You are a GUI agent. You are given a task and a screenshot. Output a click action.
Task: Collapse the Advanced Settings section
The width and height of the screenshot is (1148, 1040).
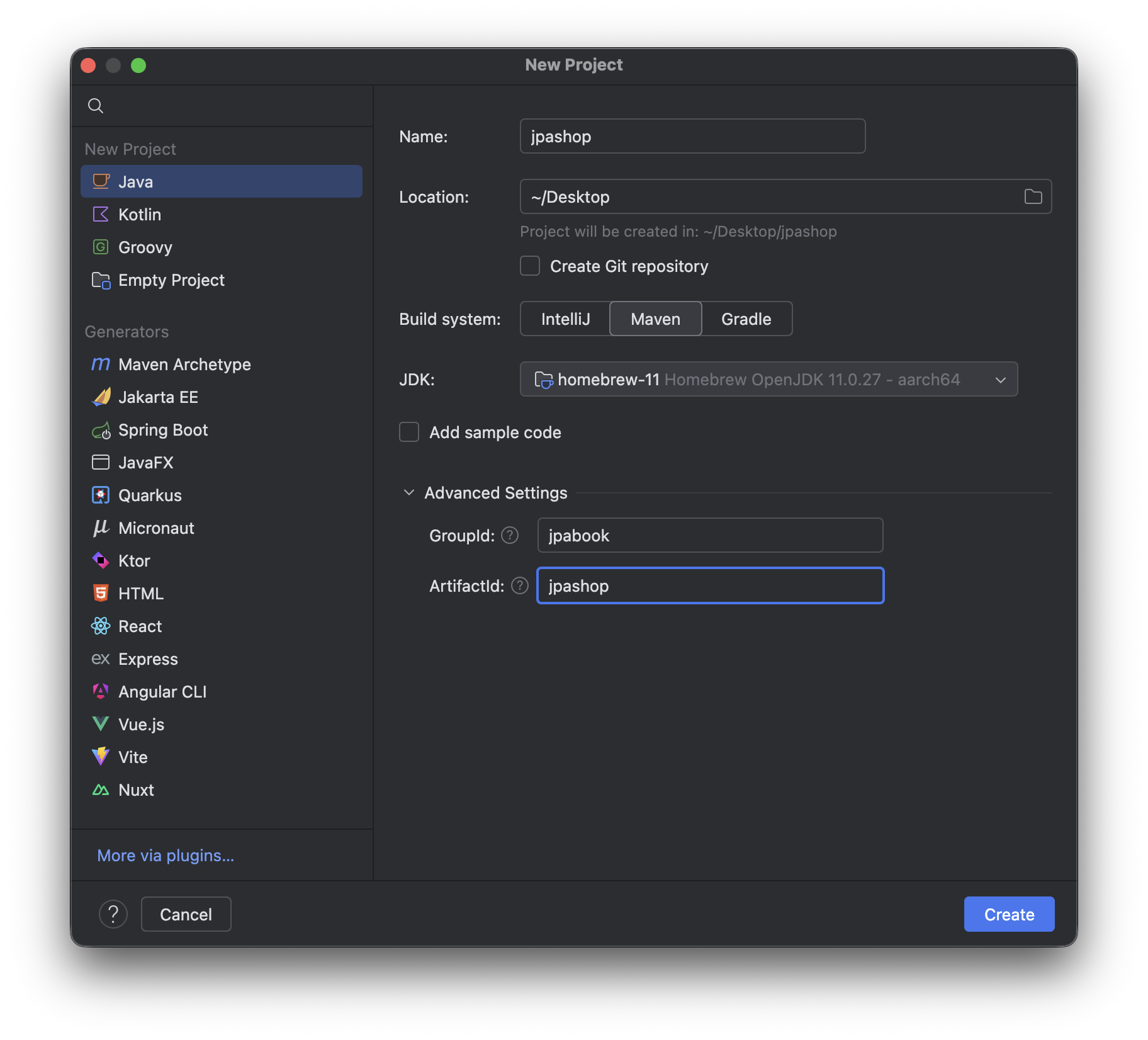click(409, 493)
